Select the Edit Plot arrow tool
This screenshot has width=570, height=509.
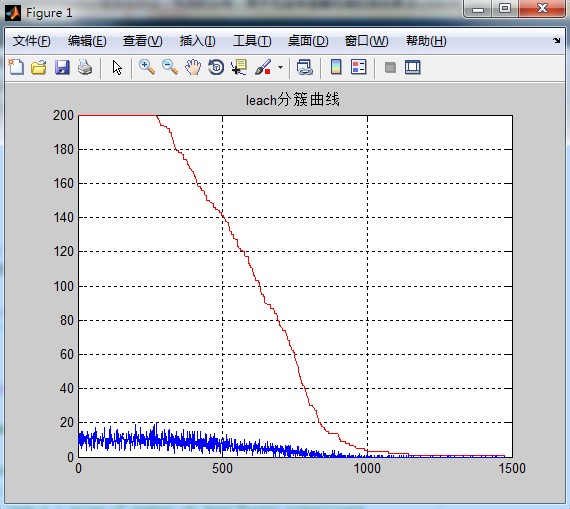coord(117,68)
